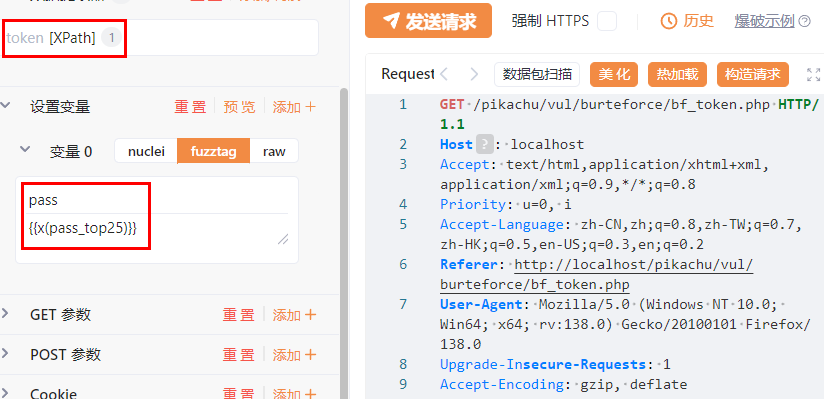Click the 热加载 hot reload button
The width and height of the screenshot is (824, 399).
point(677,74)
